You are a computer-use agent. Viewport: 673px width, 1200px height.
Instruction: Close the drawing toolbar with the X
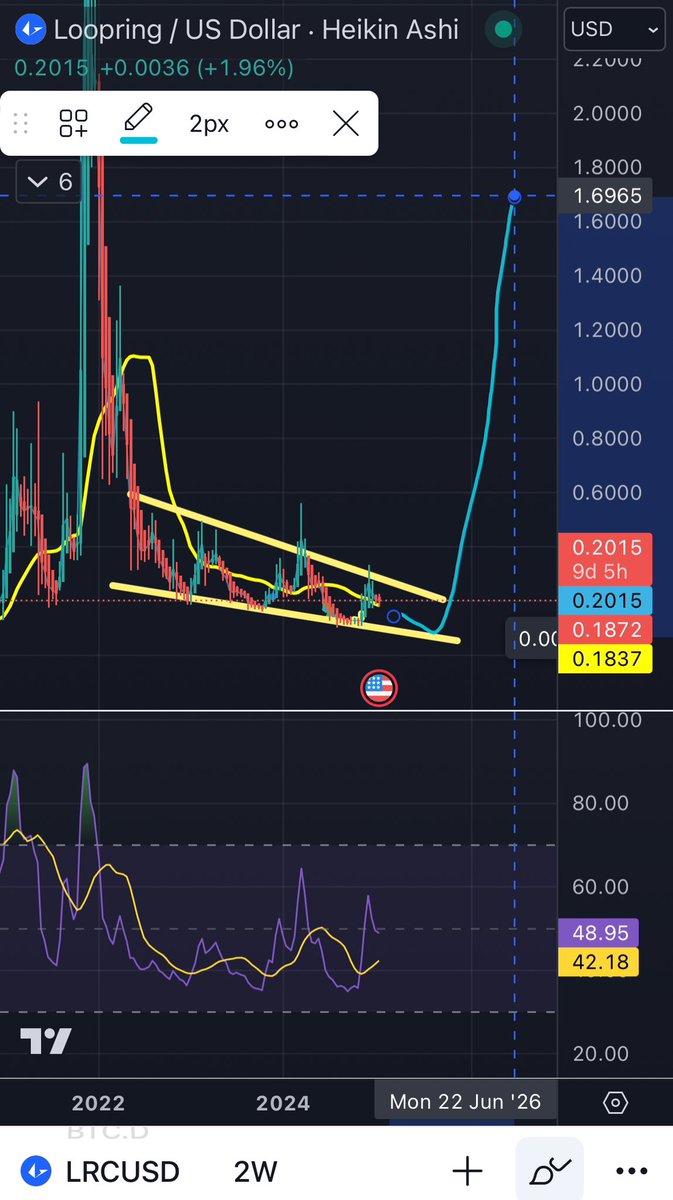tap(345, 124)
